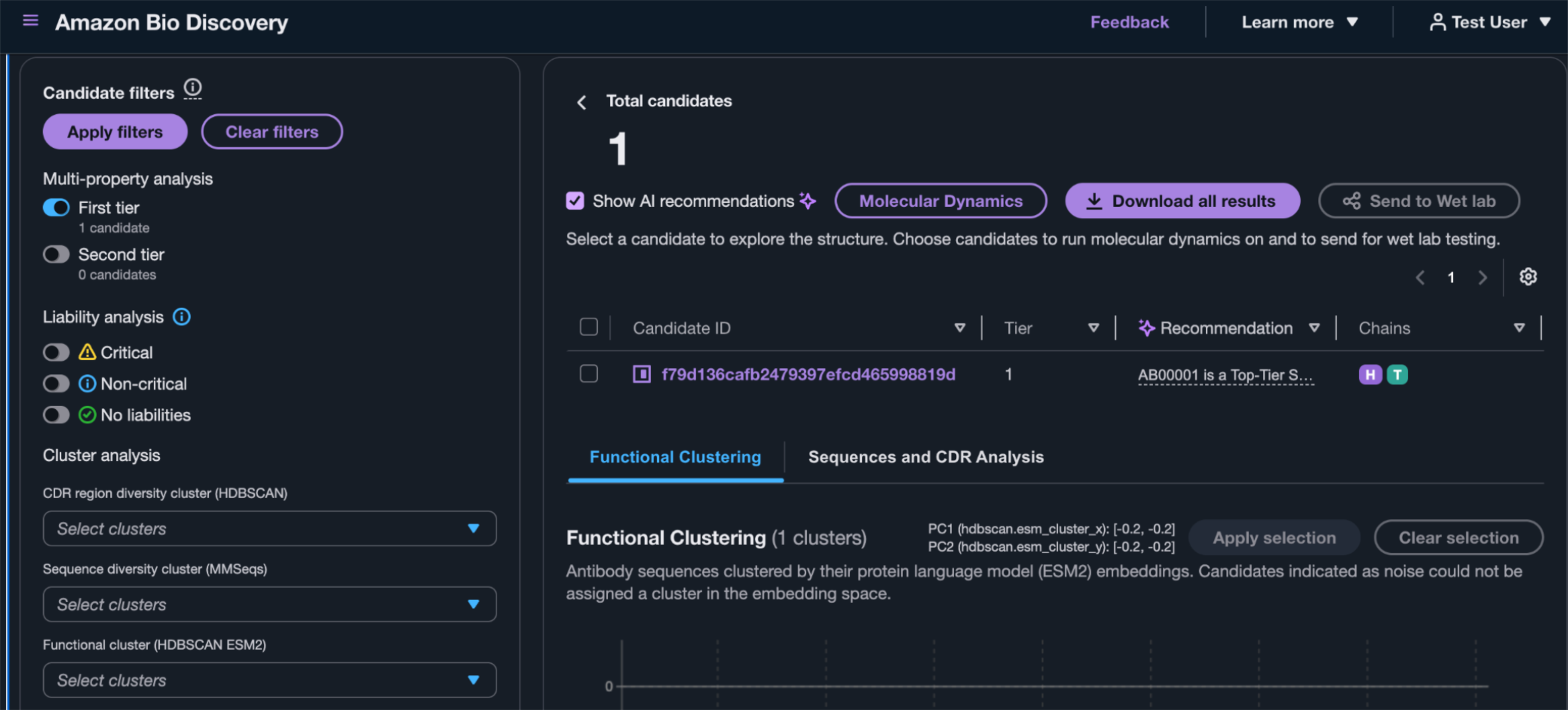Click the sparkle icon in Recommendation header
The width and height of the screenshot is (1568, 710).
(1146, 328)
